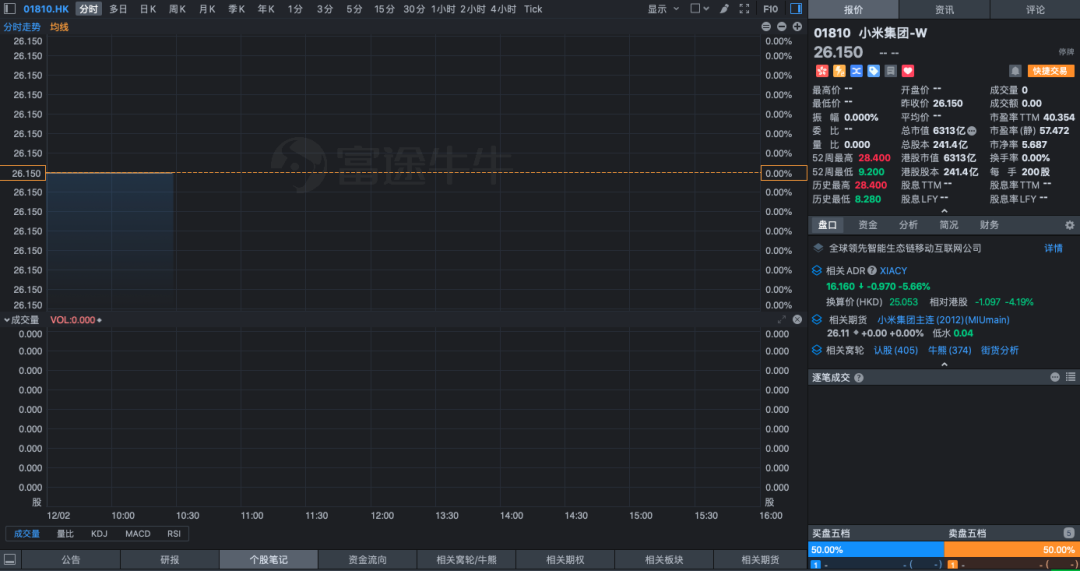Select MACD indicator
Image resolution: width=1080 pixels, height=571 pixels.
click(138, 534)
